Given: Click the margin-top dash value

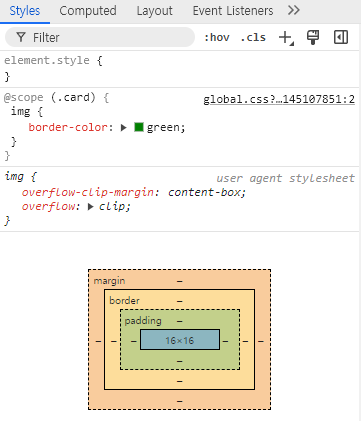Looking at the screenshot, I should (x=180, y=281).
